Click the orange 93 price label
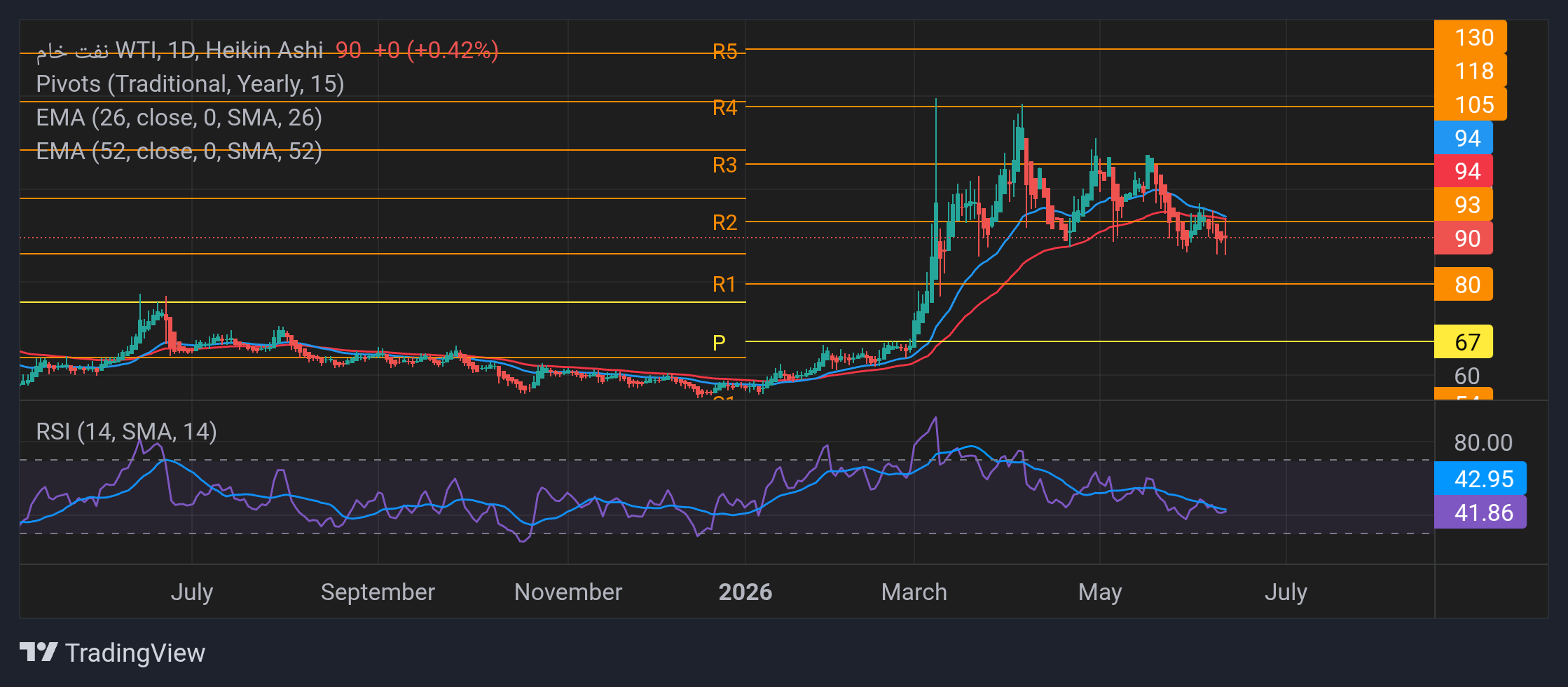The image size is (1568, 687). coord(1464,205)
